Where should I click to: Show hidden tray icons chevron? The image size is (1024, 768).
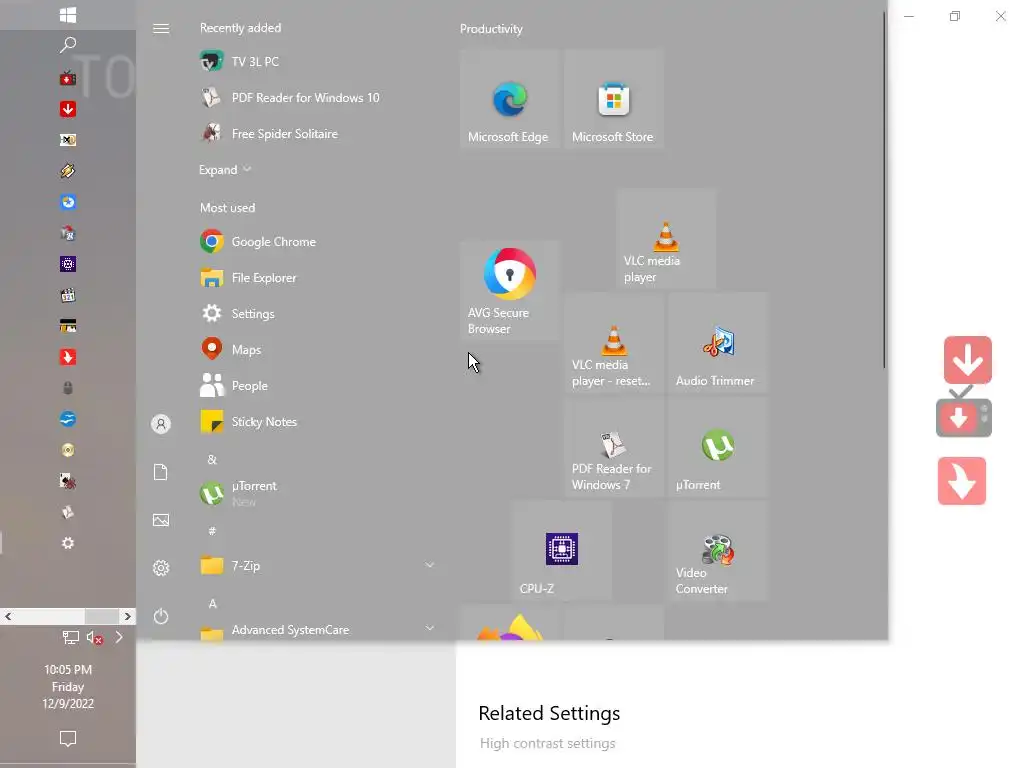[x=119, y=637]
